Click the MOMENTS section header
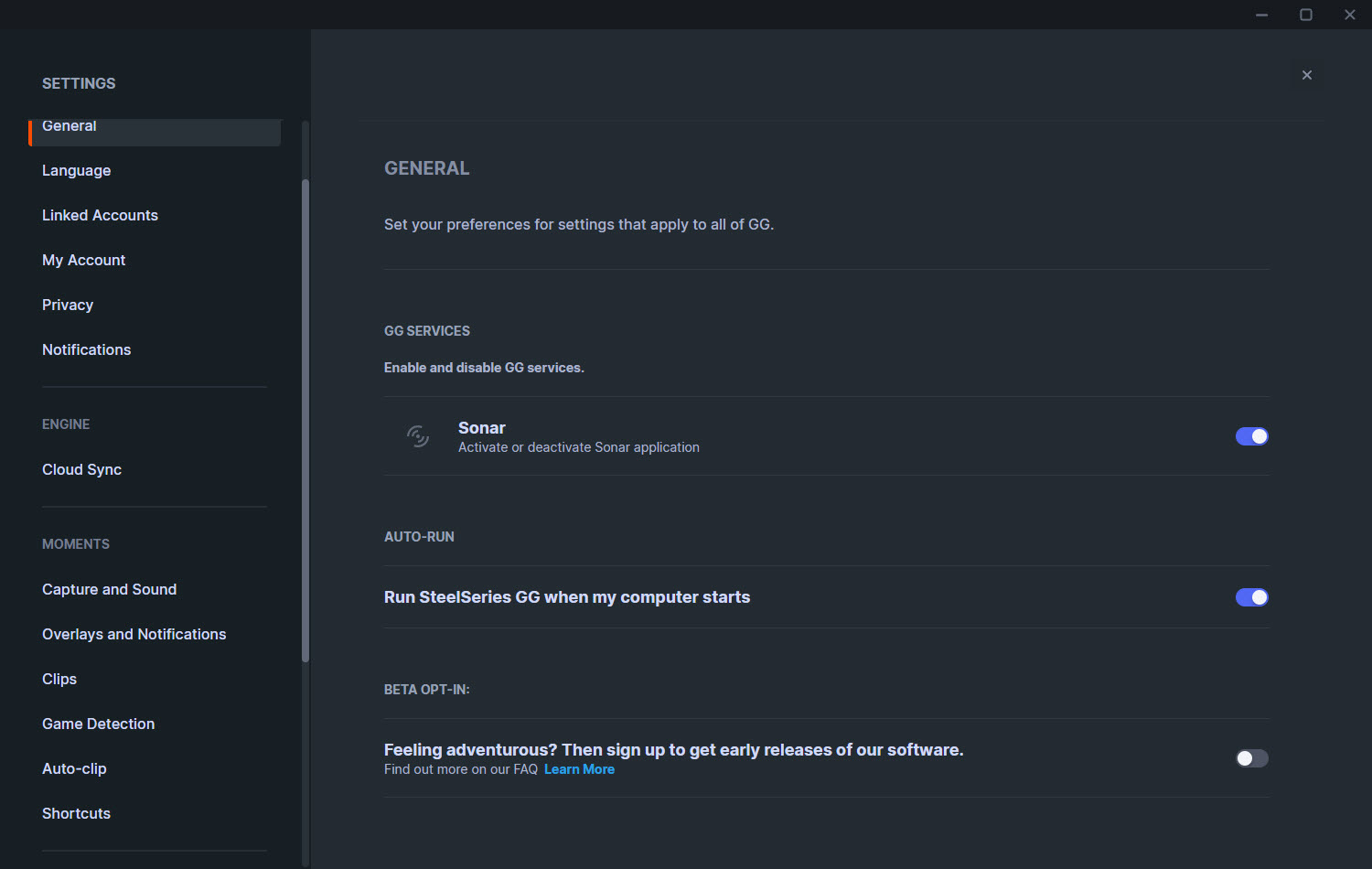Viewport: 1372px width, 869px height. [76, 544]
